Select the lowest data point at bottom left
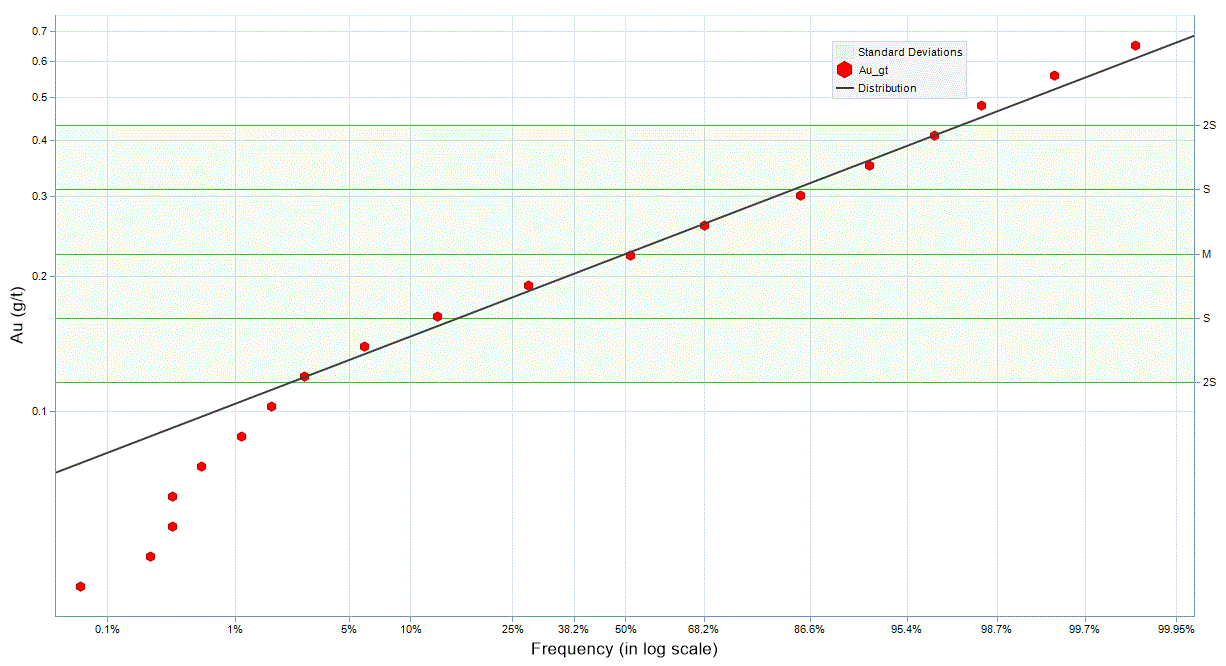The width and height of the screenshot is (1226, 666). pyautogui.click(x=80, y=587)
